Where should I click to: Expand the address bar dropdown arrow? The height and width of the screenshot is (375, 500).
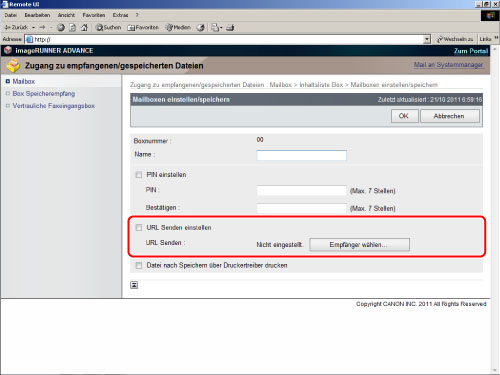click(427, 39)
